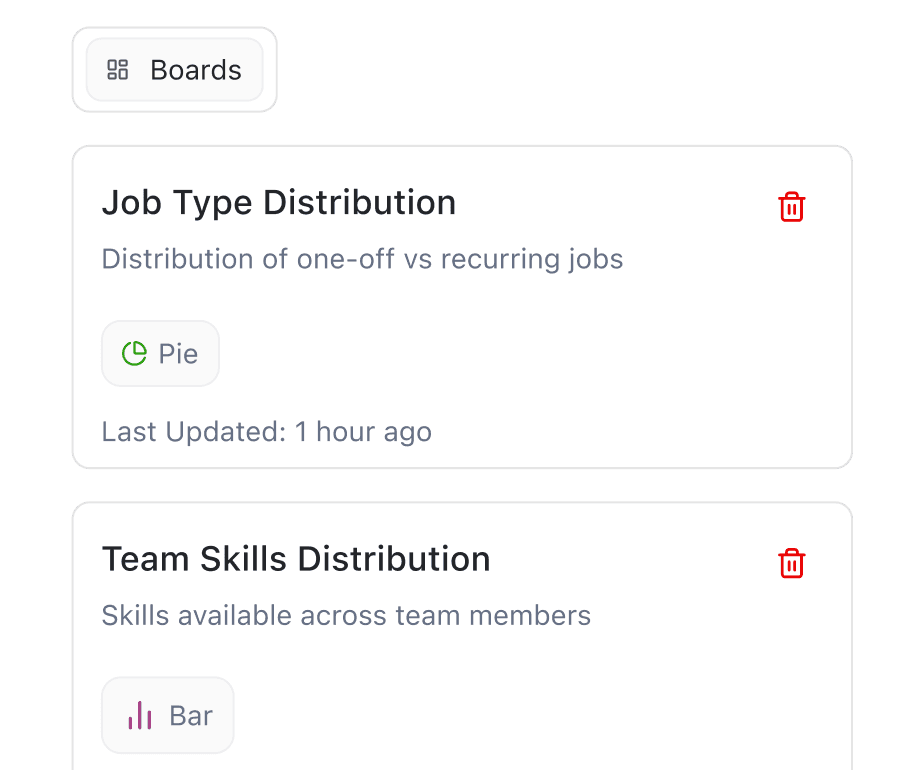Click the description under Job Type Distribution
The height and width of the screenshot is (770, 924).
[x=361, y=259]
